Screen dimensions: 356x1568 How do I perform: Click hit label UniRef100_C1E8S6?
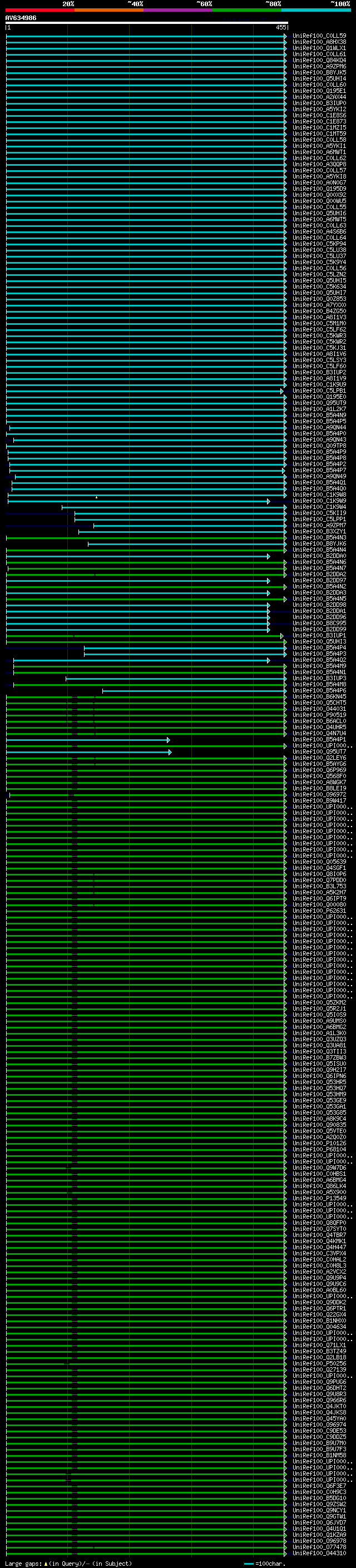(x=319, y=116)
